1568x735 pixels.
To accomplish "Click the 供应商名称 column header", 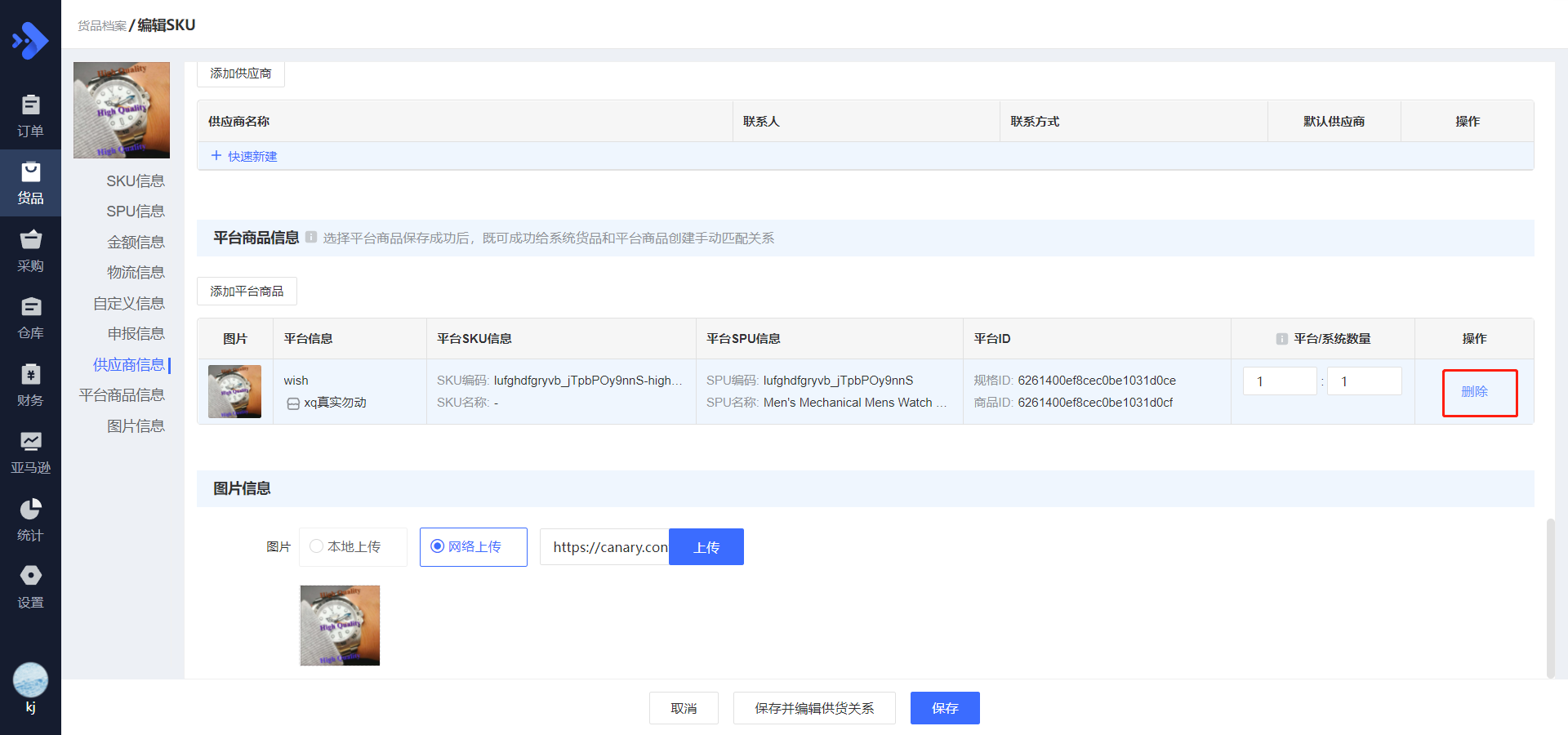I will (x=238, y=122).
